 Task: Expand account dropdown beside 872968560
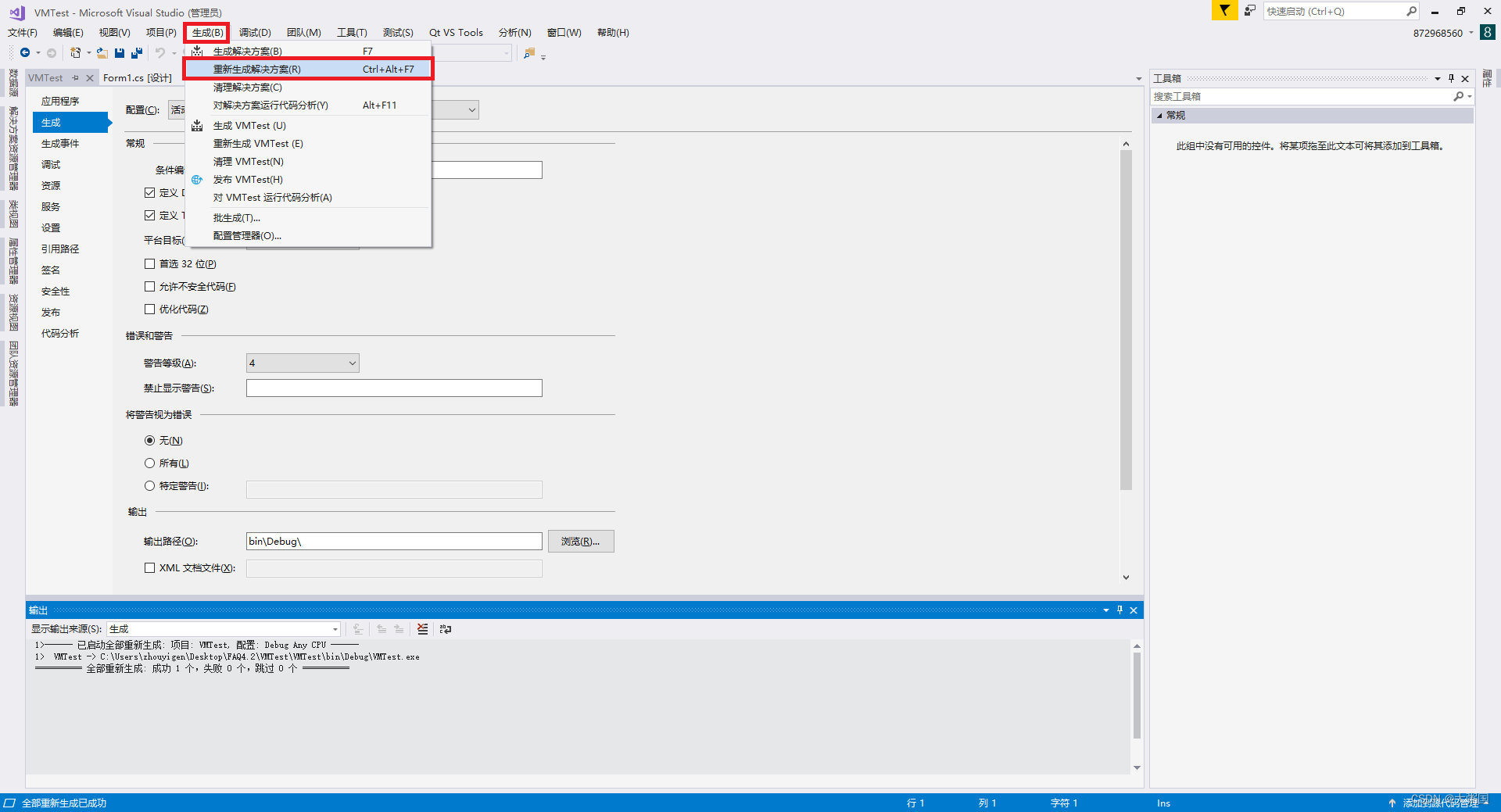pos(1471,33)
